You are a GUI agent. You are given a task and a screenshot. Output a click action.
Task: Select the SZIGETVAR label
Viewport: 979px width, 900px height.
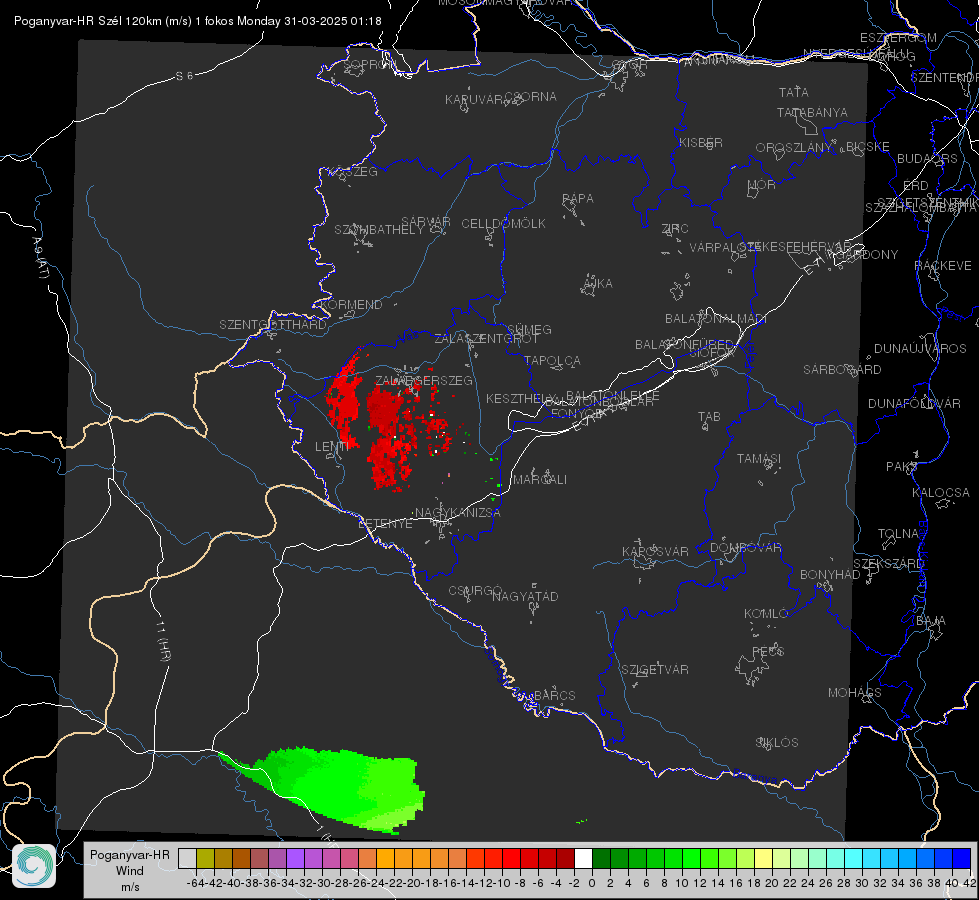point(655,670)
